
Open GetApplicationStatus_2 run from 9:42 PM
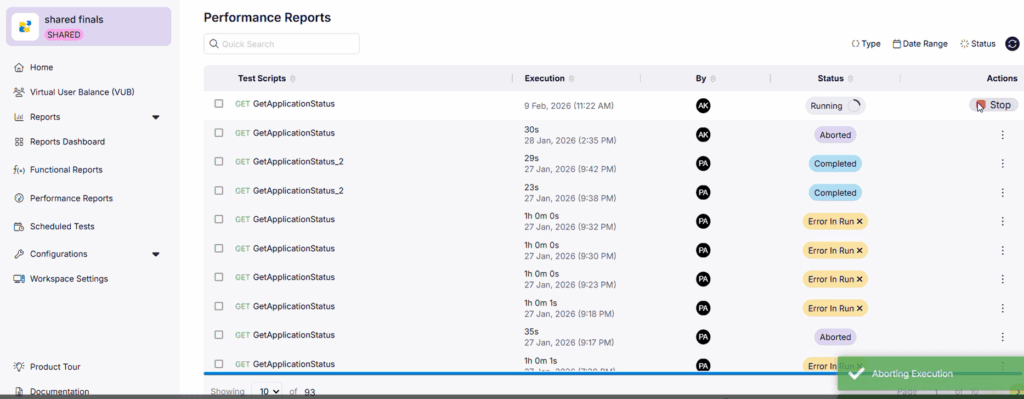click(x=298, y=161)
